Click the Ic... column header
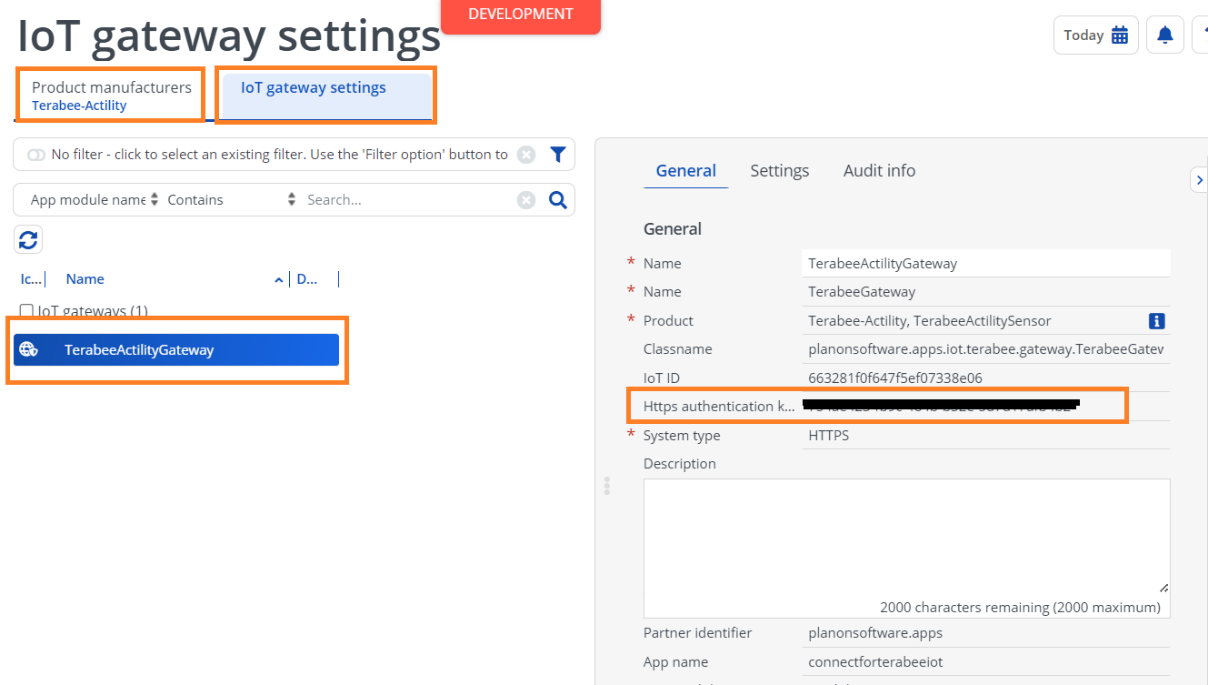The height and width of the screenshot is (685, 1208). tap(31, 279)
